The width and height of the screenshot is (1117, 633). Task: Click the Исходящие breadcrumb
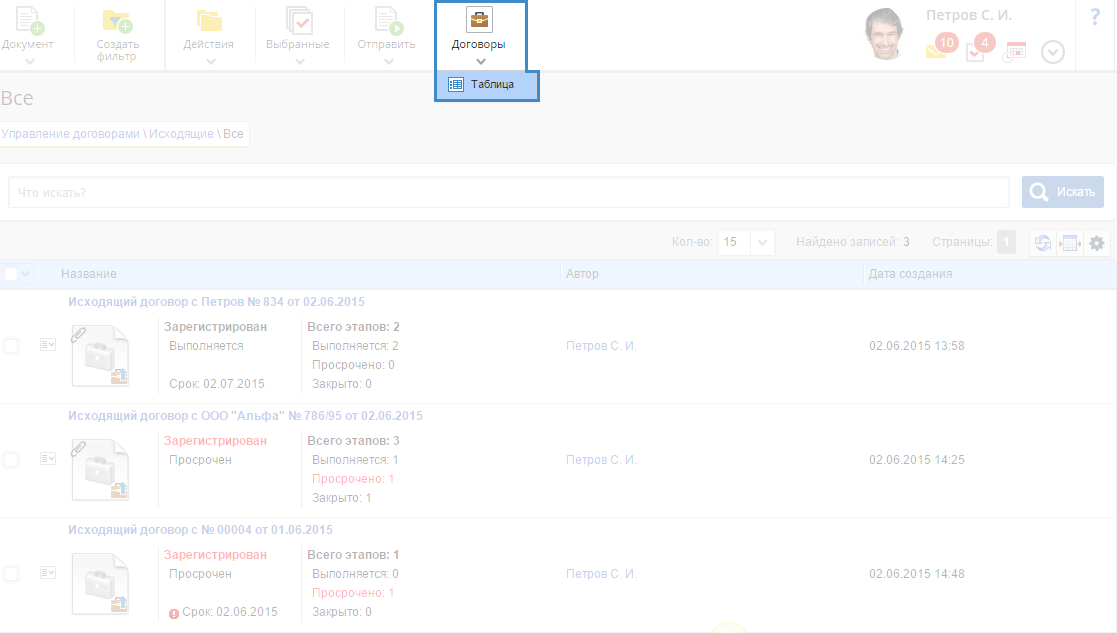coord(181,134)
